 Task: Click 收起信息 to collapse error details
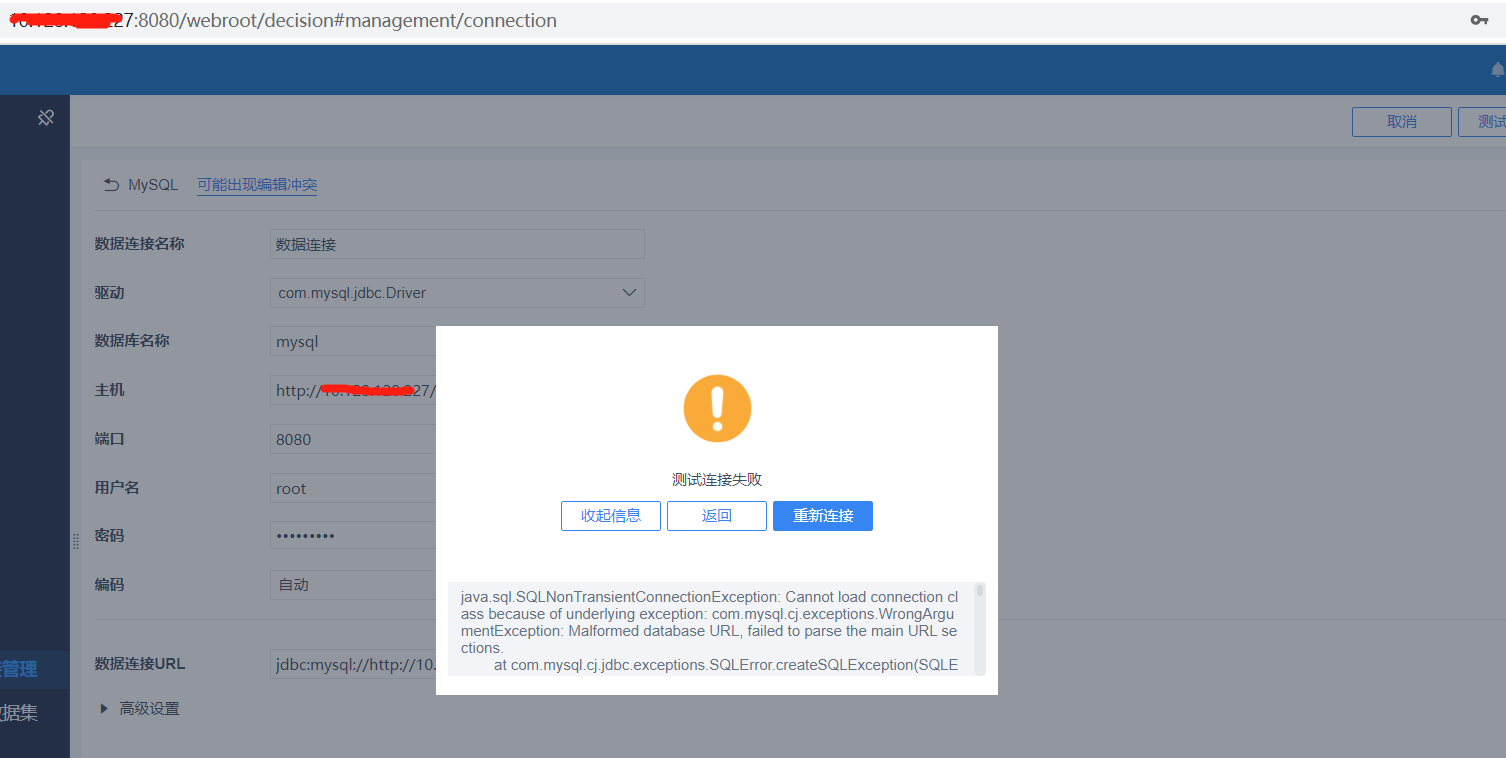click(611, 516)
